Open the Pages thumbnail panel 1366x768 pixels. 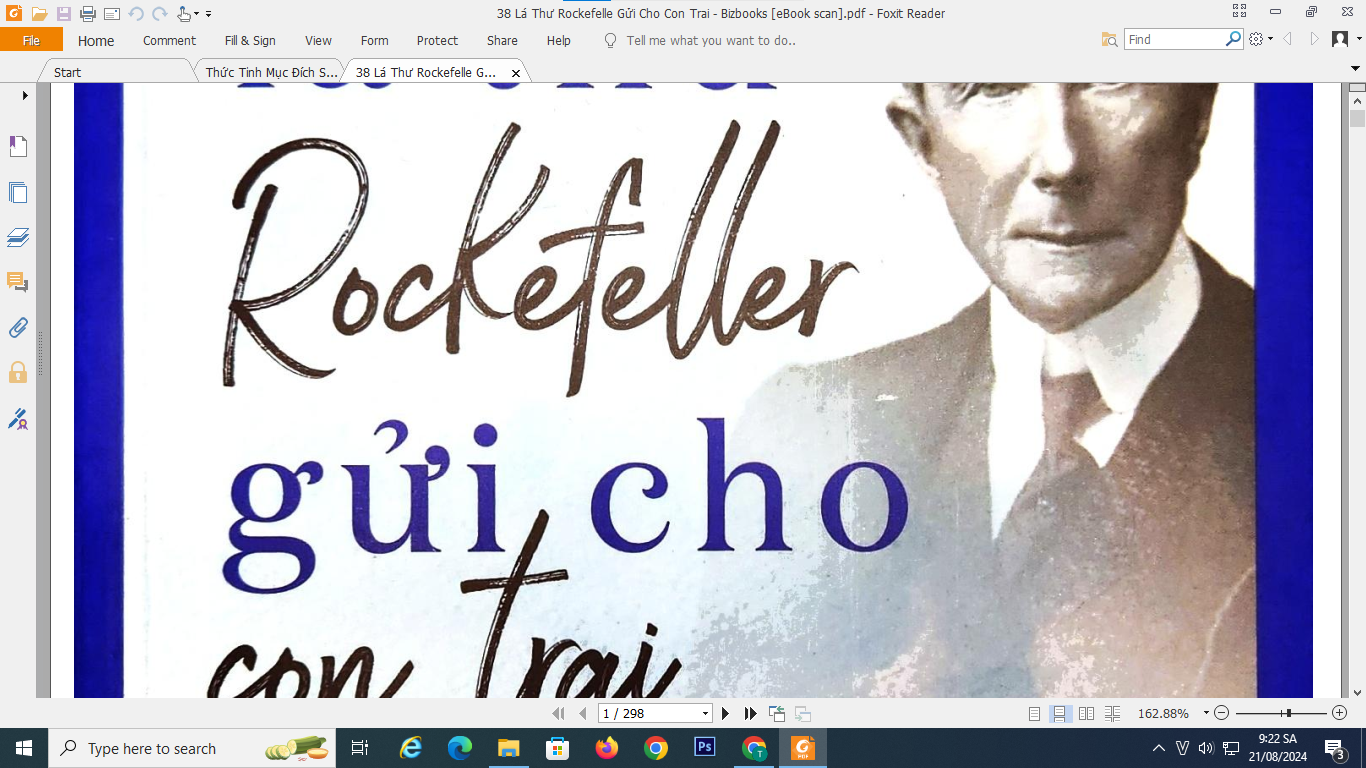(x=18, y=193)
